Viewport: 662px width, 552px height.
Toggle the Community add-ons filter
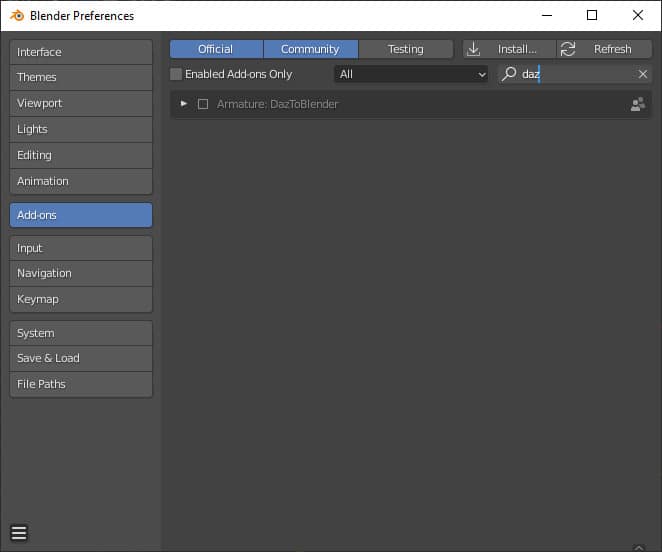tap(311, 49)
